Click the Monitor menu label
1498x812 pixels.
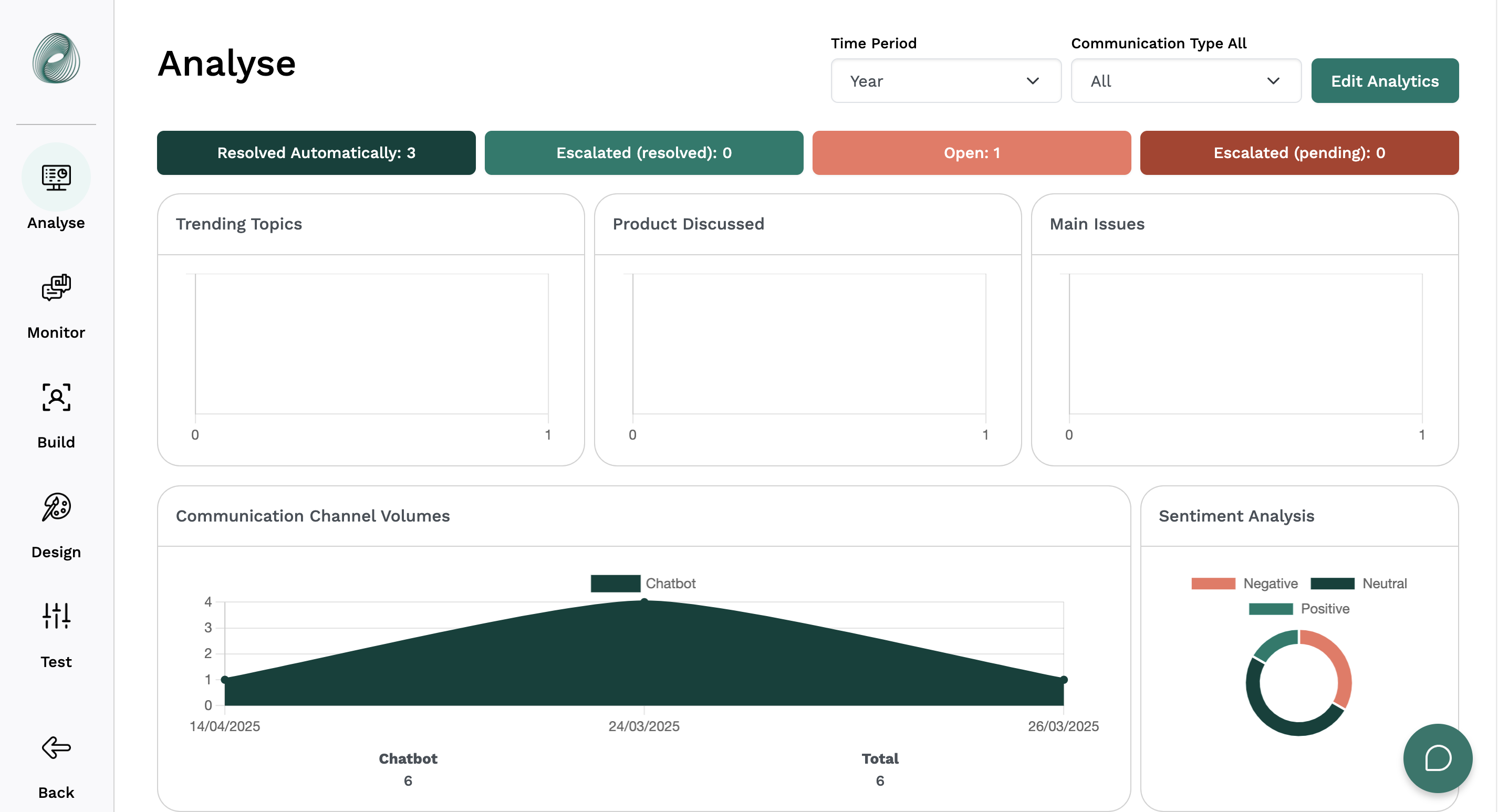(x=56, y=332)
